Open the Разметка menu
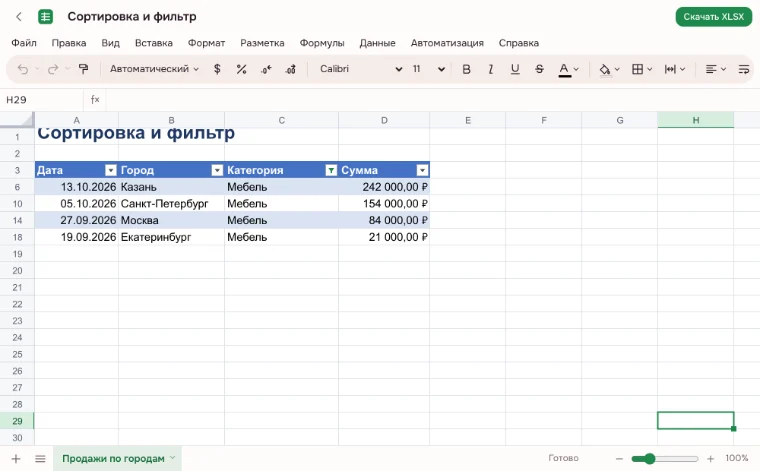The image size is (760, 471). (262, 43)
